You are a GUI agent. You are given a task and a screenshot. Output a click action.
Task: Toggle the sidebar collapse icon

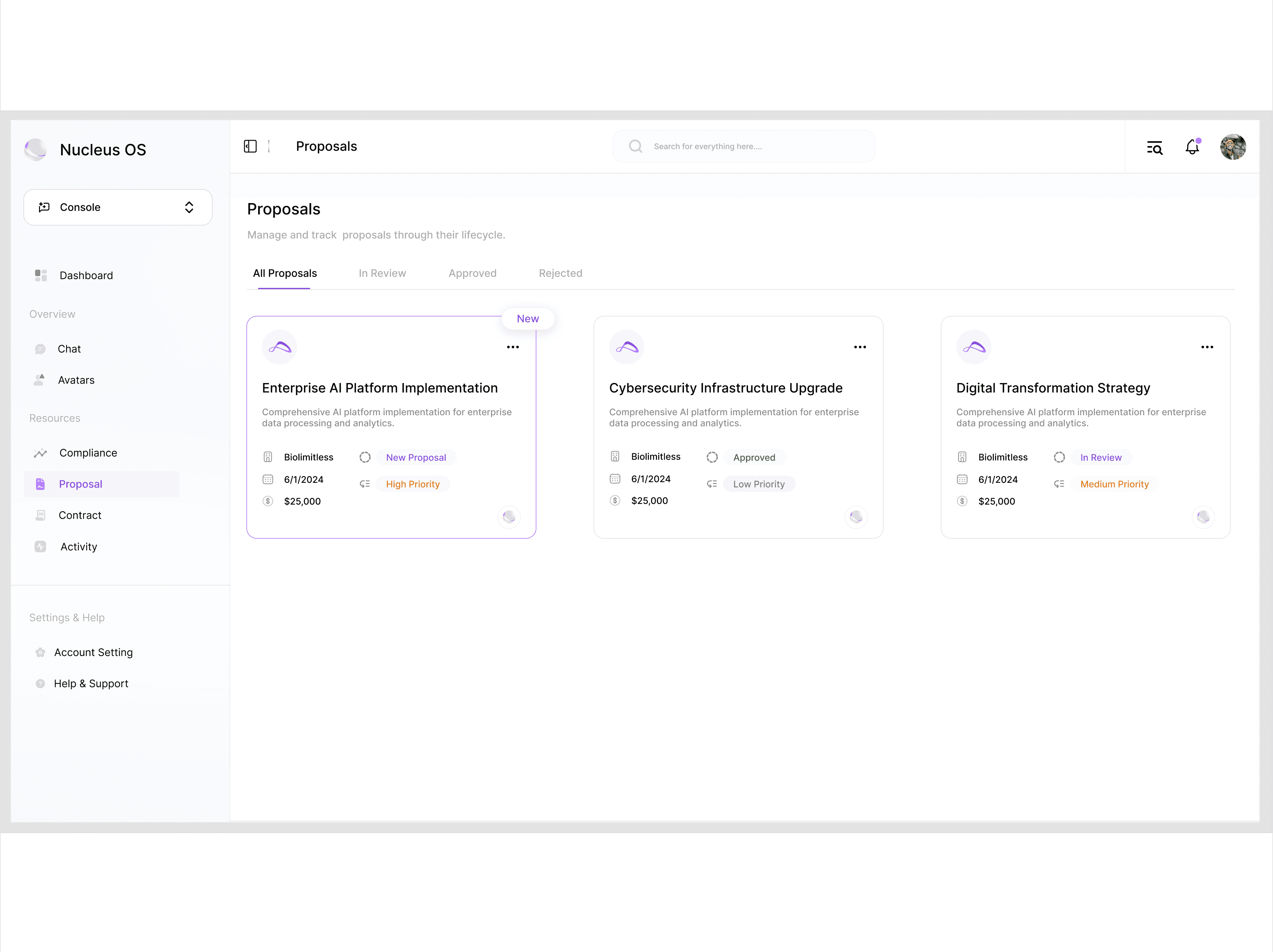click(250, 147)
